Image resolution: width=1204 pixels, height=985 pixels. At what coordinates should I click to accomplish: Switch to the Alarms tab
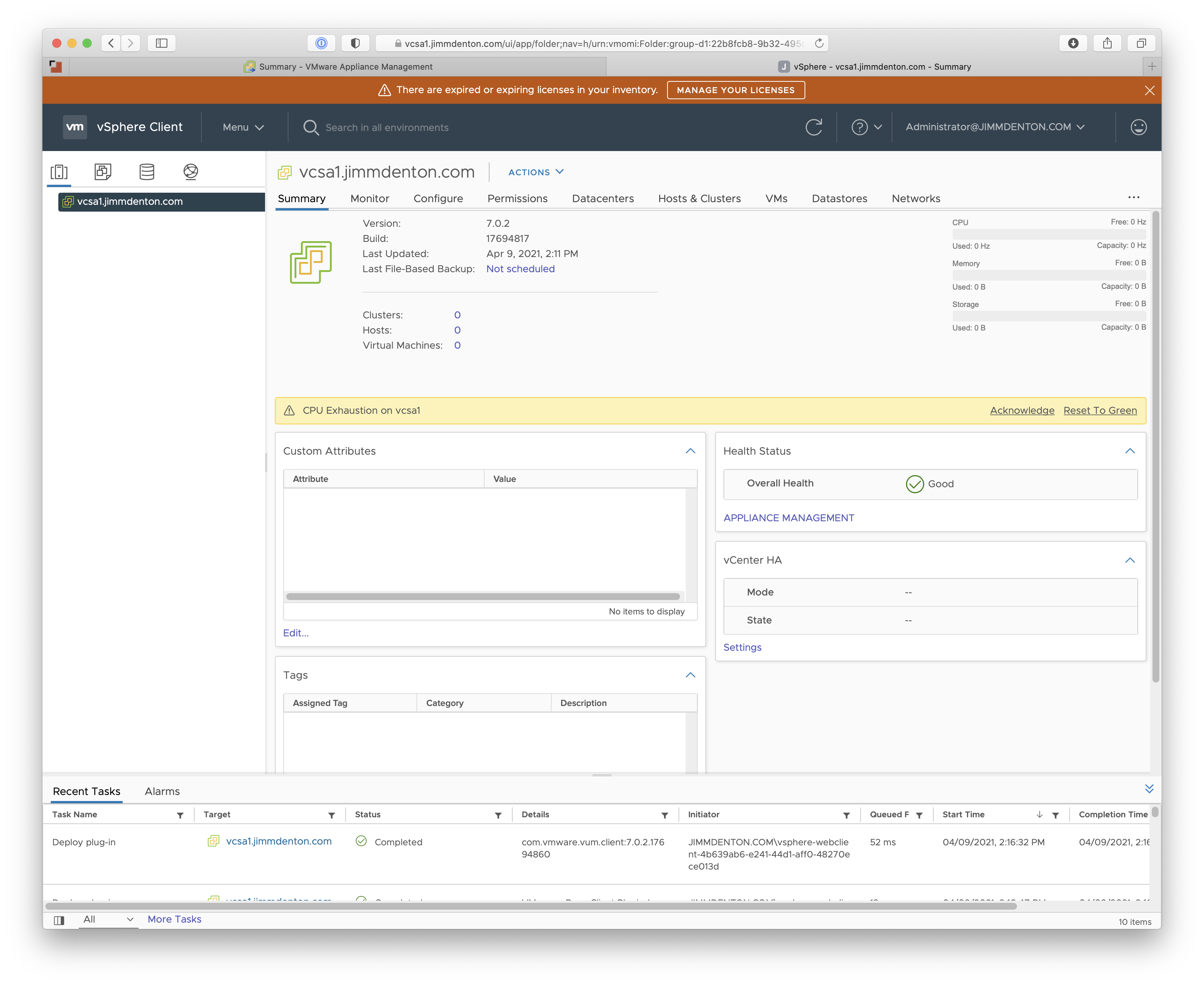tap(162, 791)
